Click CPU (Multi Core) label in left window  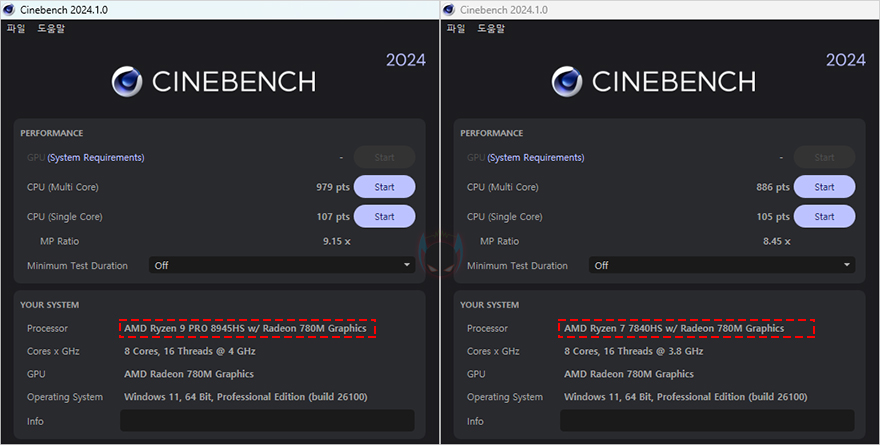[63, 187]
